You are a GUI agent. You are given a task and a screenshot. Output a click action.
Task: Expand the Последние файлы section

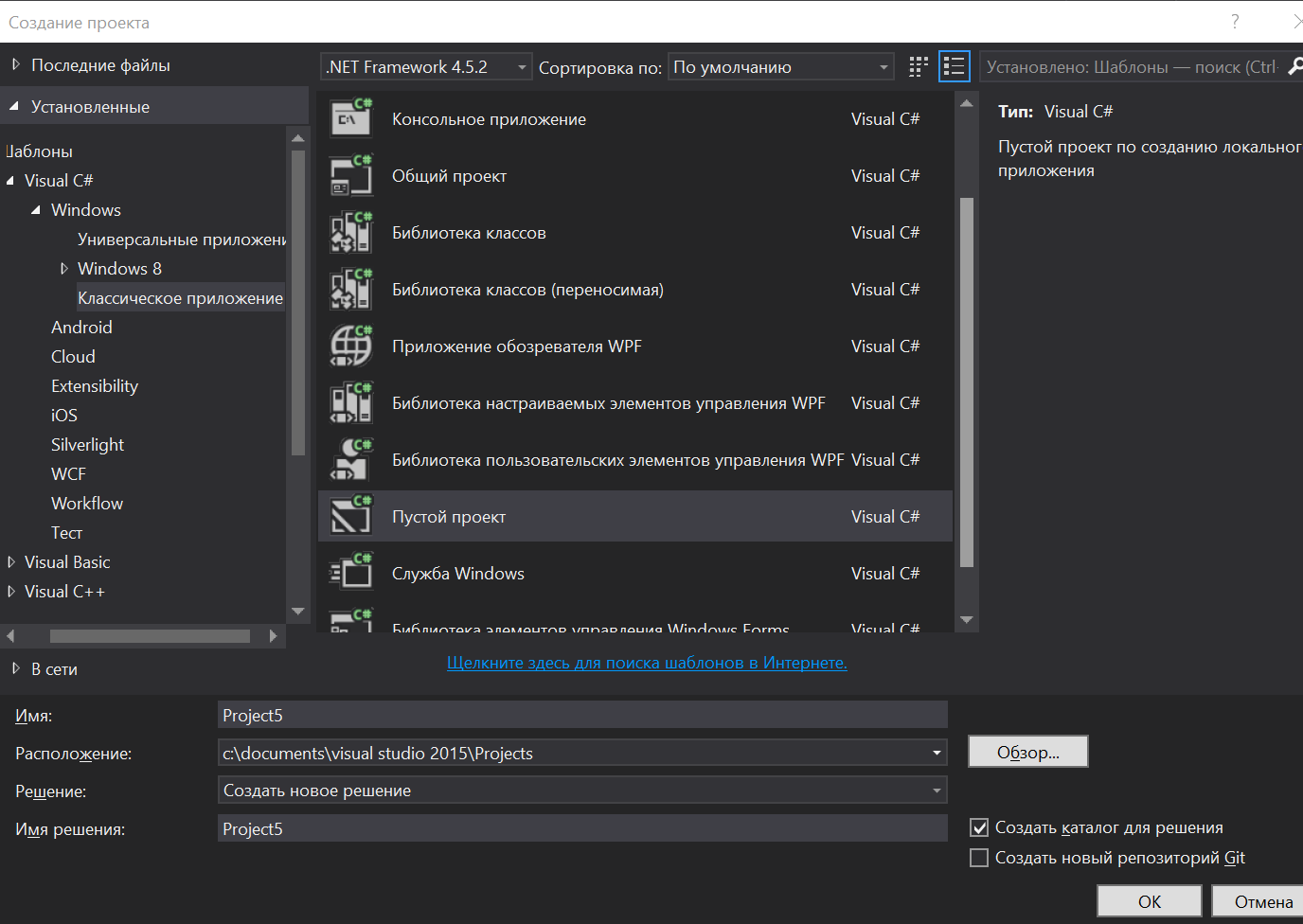coord(16,64)
